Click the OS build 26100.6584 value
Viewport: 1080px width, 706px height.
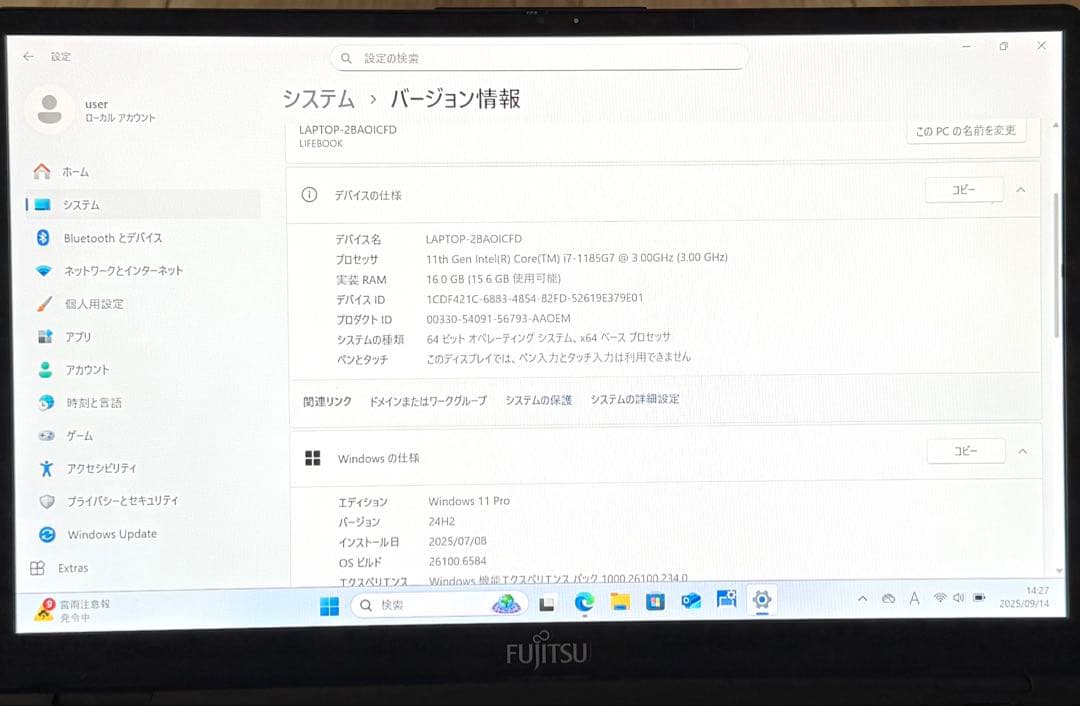tap(457, 561)
